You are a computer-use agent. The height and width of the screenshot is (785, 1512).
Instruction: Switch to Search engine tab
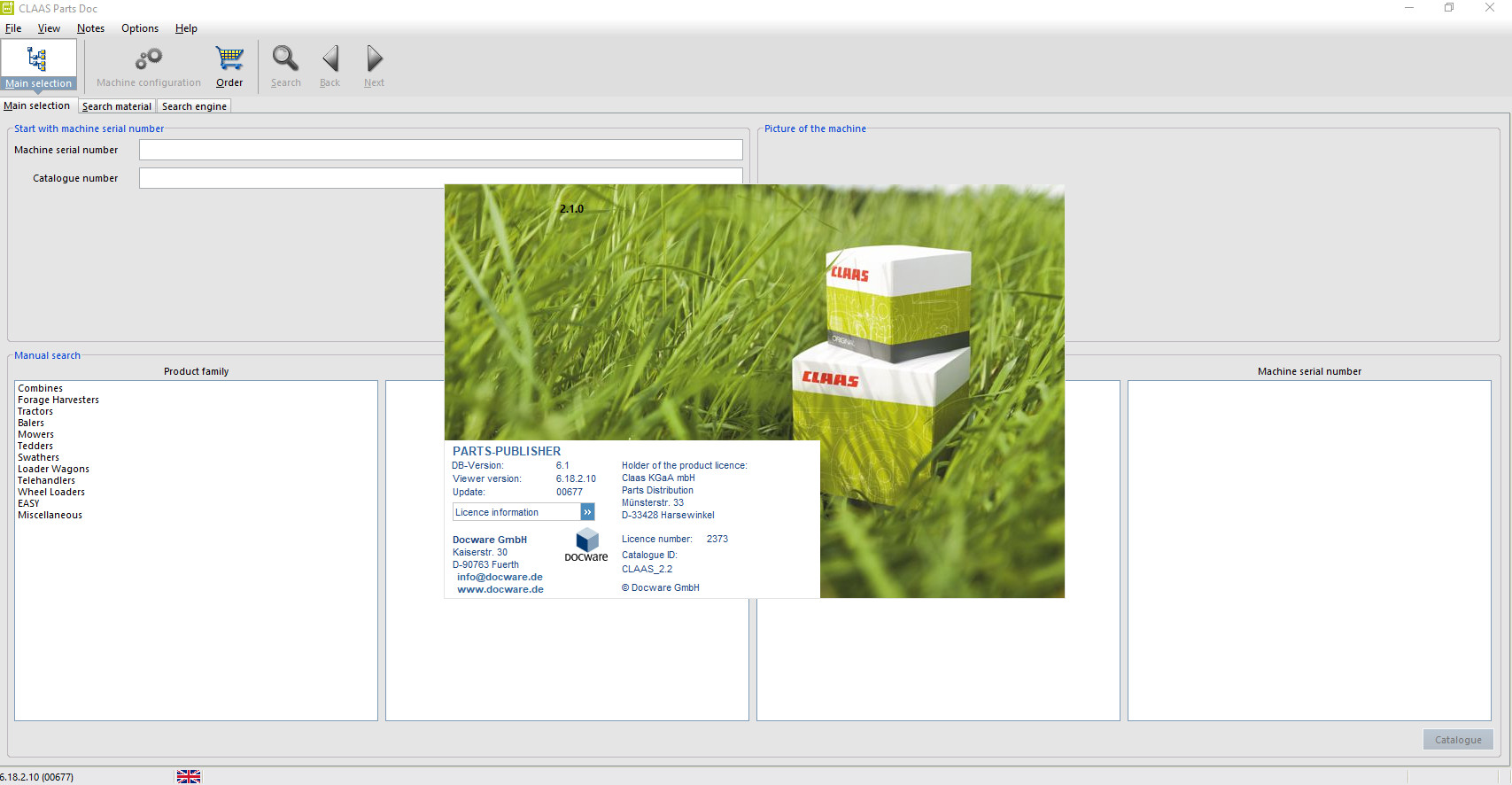coord(194,106)
